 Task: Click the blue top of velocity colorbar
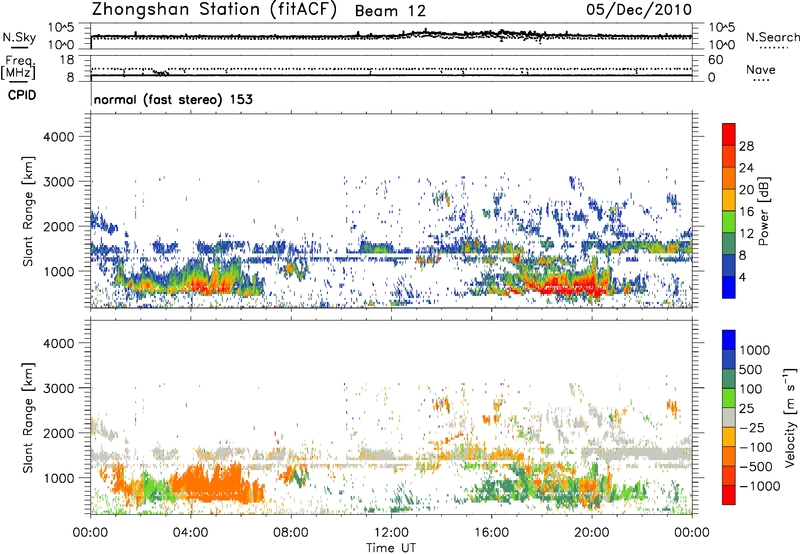pyautogui.click(x=729, y=340)
